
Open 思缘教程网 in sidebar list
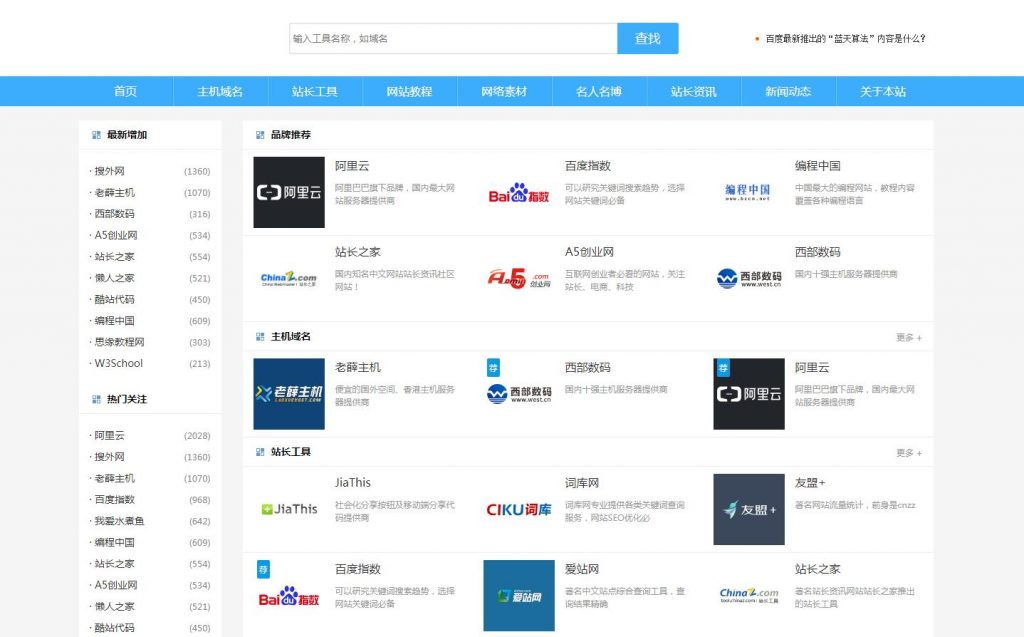(120, 342)
